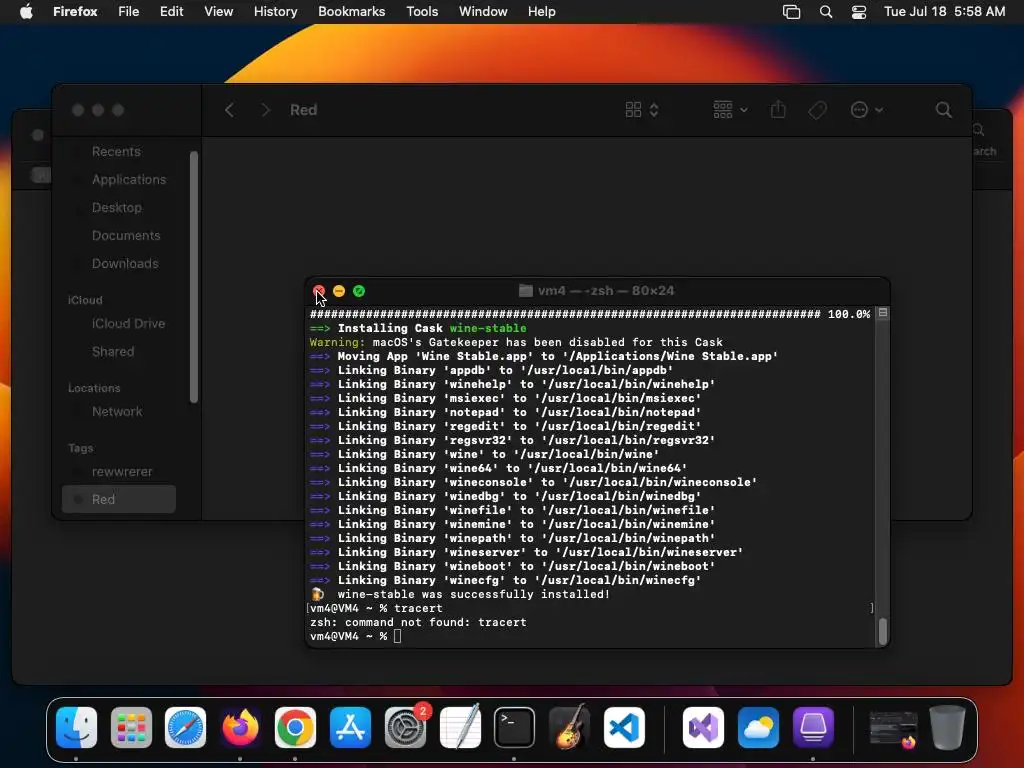Screen dimensions: 1024x768
Task: Open the File menu
Action: click(129, 11)
